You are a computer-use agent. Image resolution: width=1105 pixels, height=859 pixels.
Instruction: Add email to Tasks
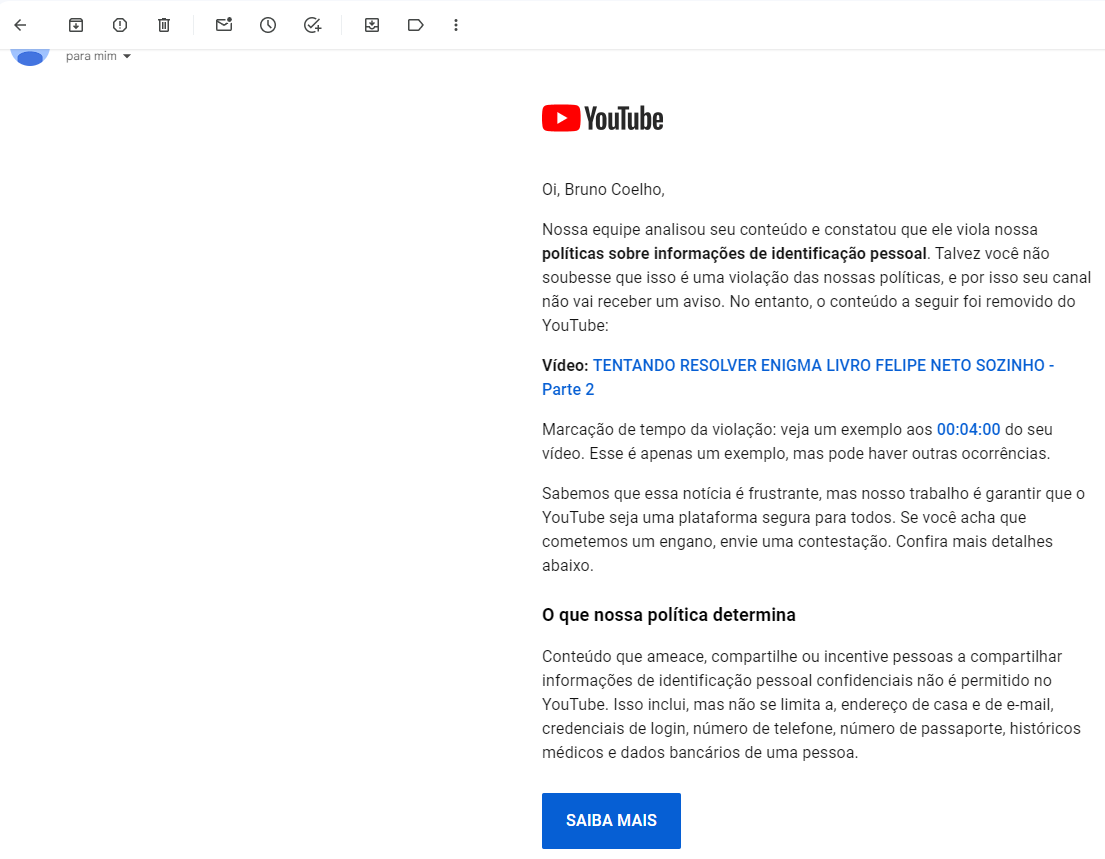point(312,25)
